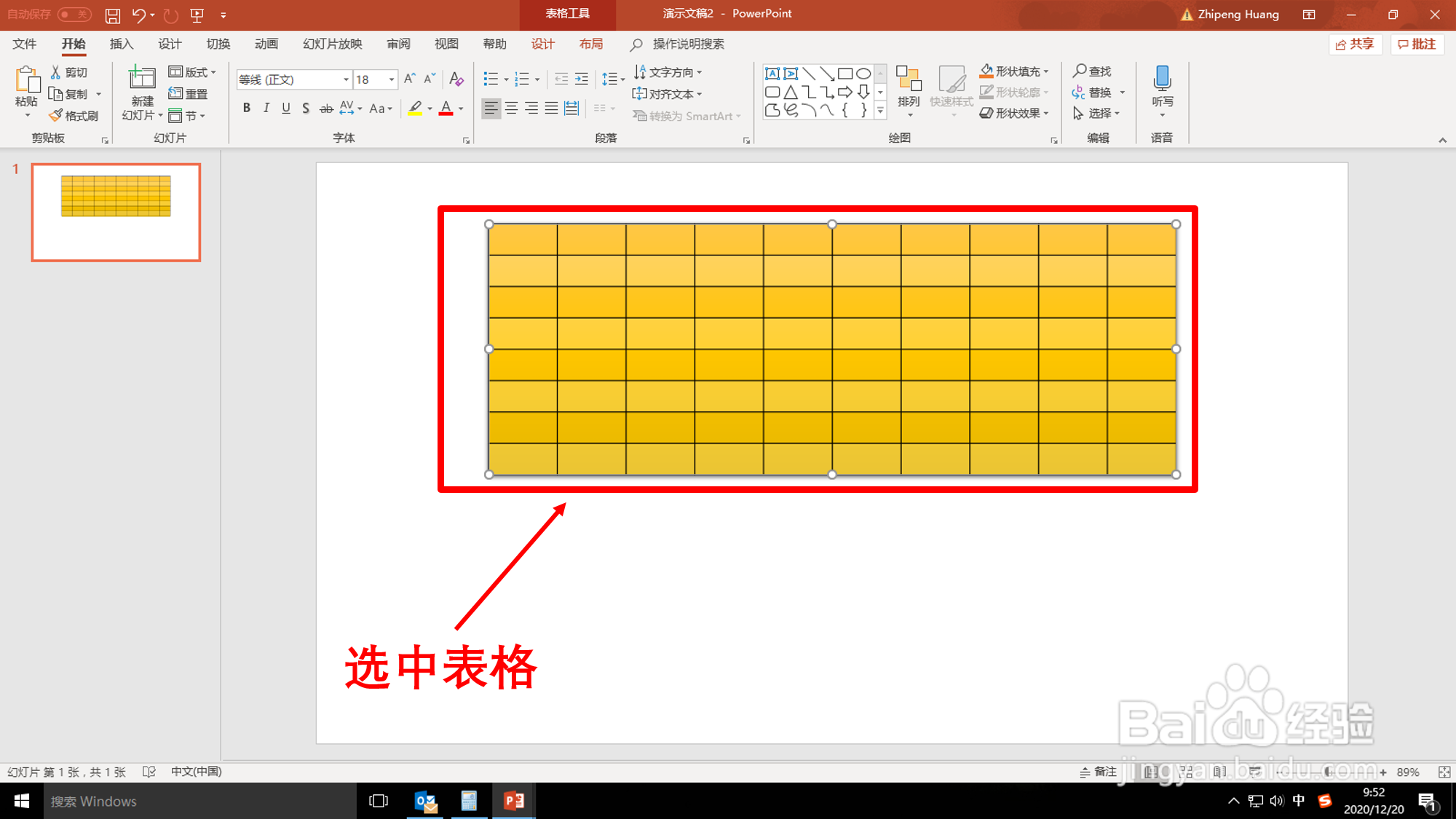Click the Undo arrow icon
This screenshot has height=819, width=1456.
coord(138,15)
